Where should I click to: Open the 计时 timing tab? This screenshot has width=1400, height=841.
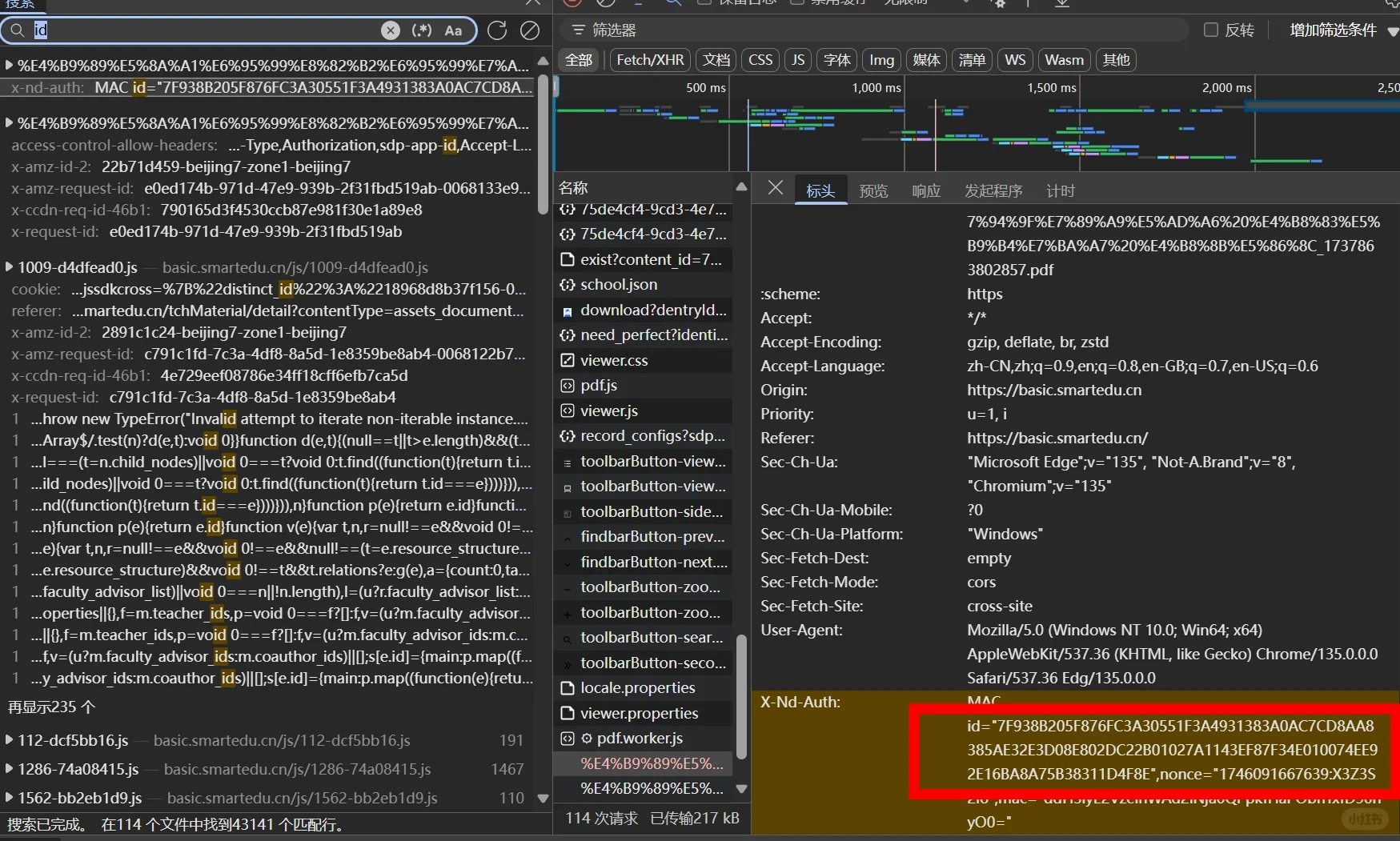pyautogui.click(x=1061, y=191)
